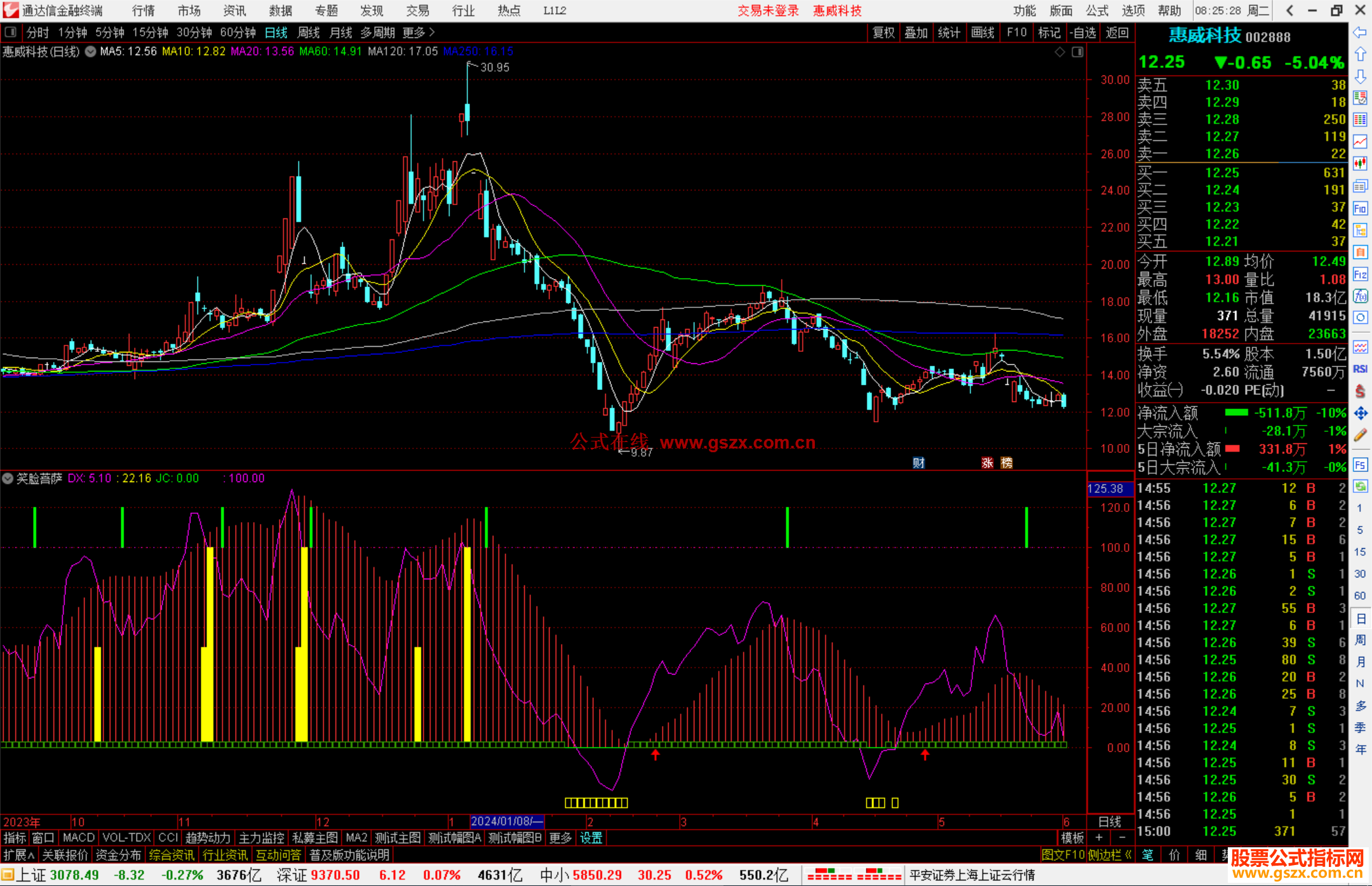Click the 复权 button

pos(883,32)
